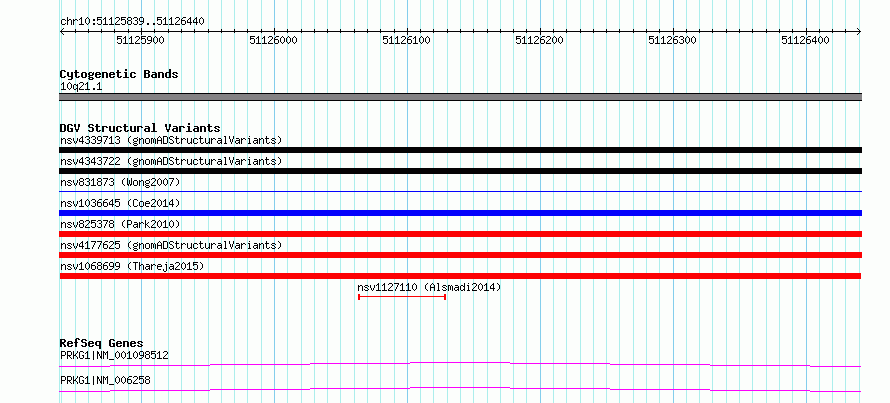Open the nsv1127110 (Alsmadi2014) label

[429, 287]
